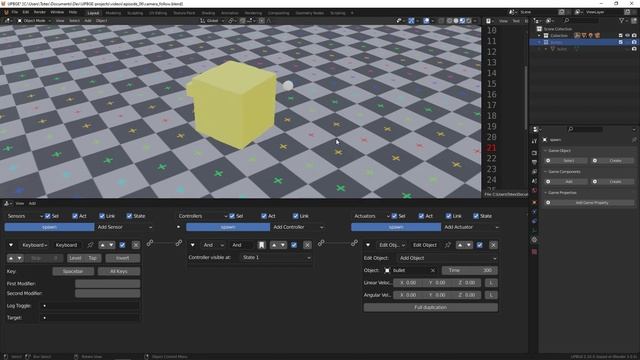Click the First Modifier key field
The width and height of the screenshot is (640, 360).
tap(108, 284)
